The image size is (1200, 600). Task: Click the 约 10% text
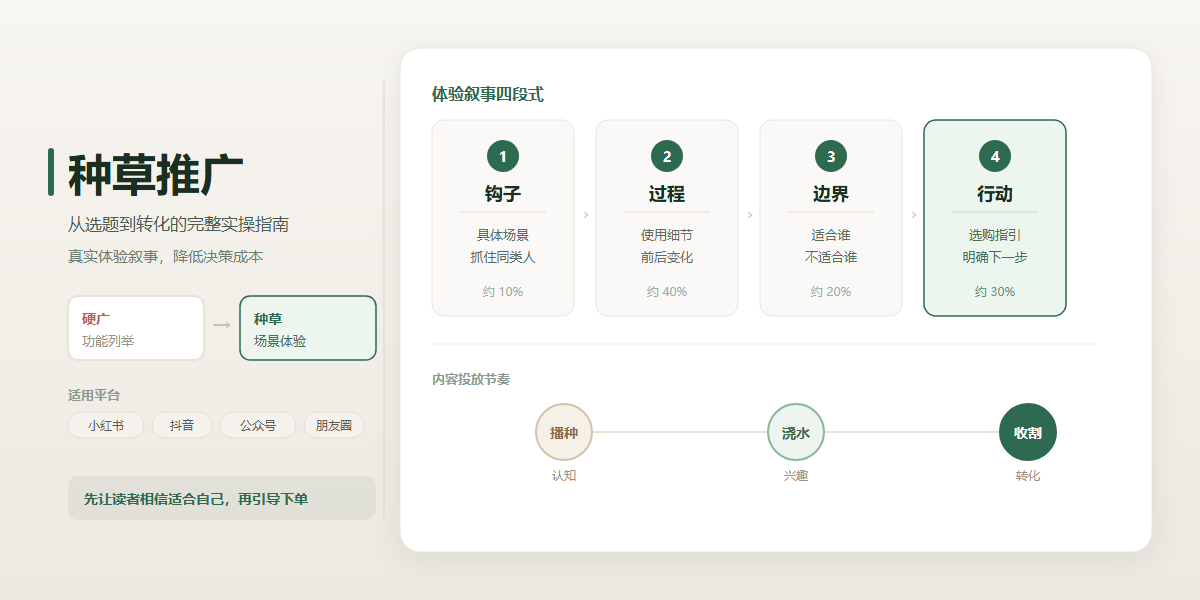pos(503,292)
